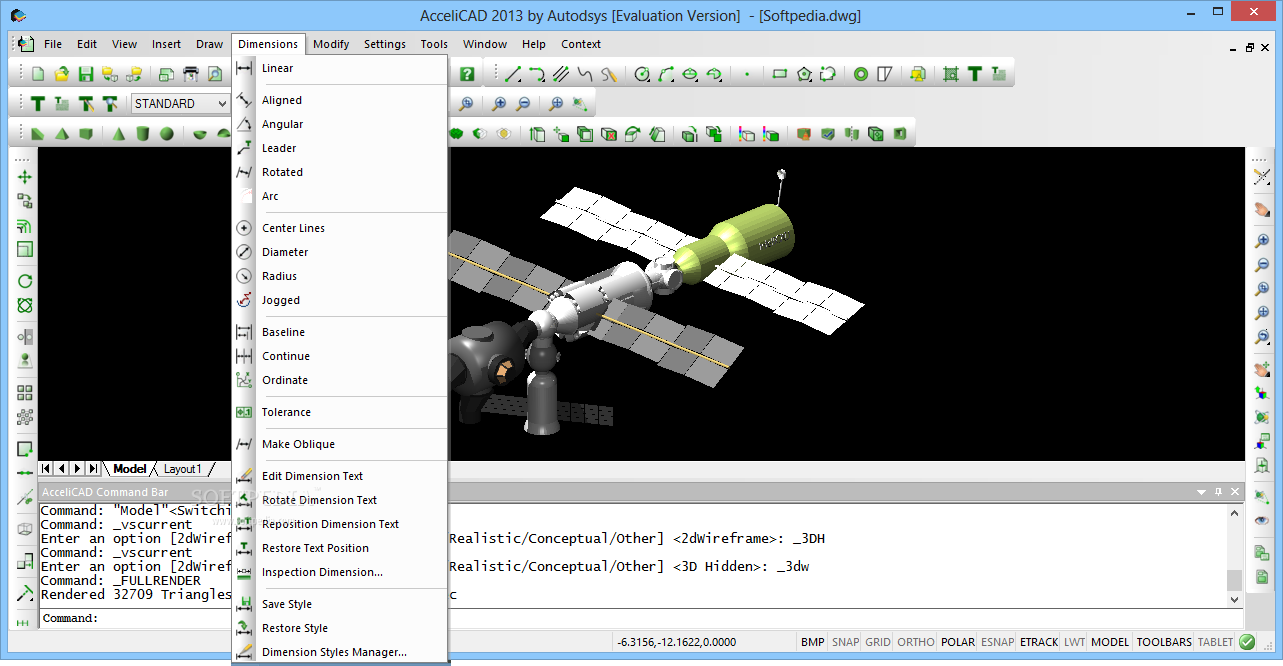The image size is (1283, 666).
Task: Select the Spline curve tool
Action: (585, 74)
